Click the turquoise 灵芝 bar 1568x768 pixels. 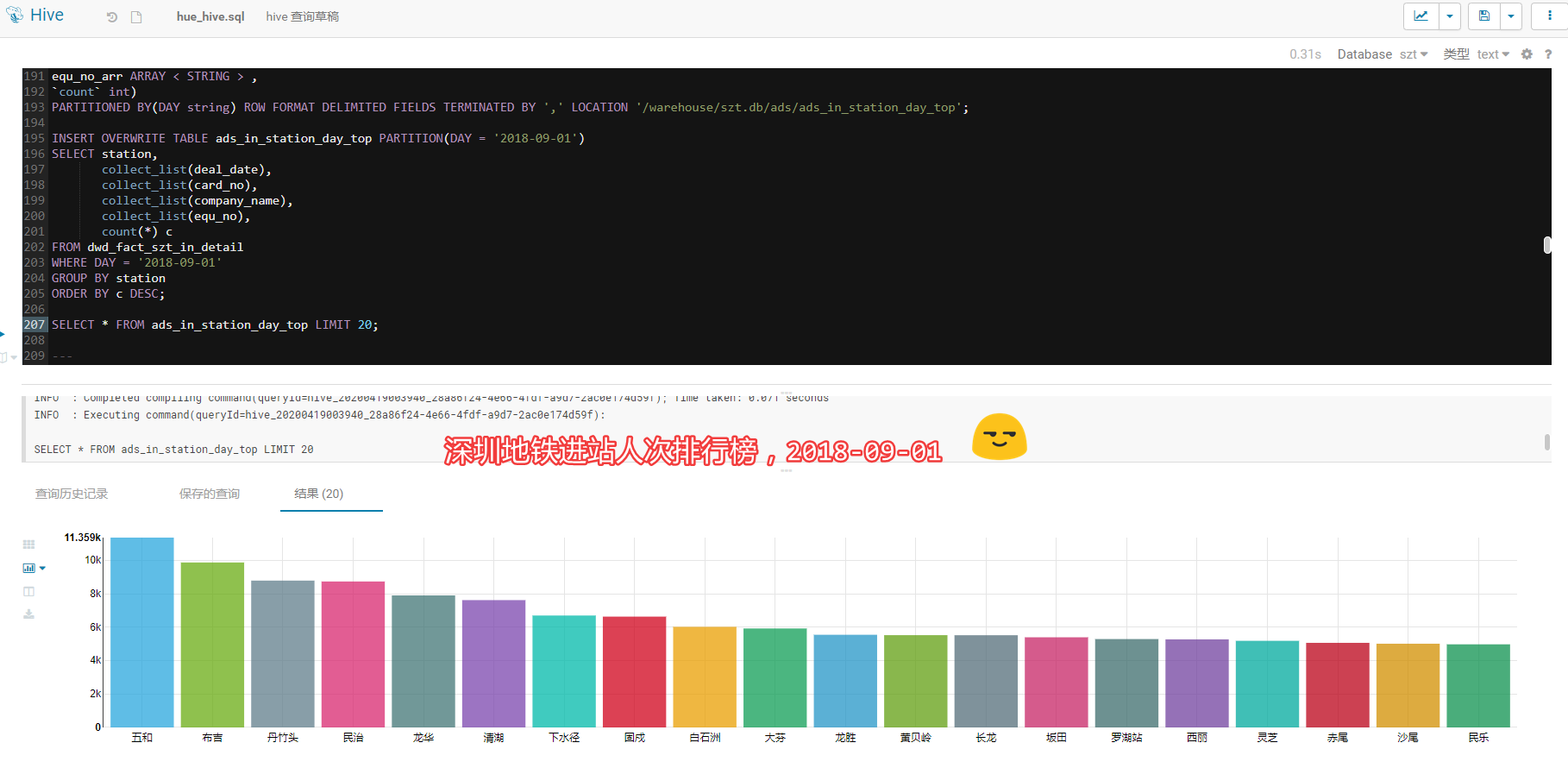(x=1267, y=684)
